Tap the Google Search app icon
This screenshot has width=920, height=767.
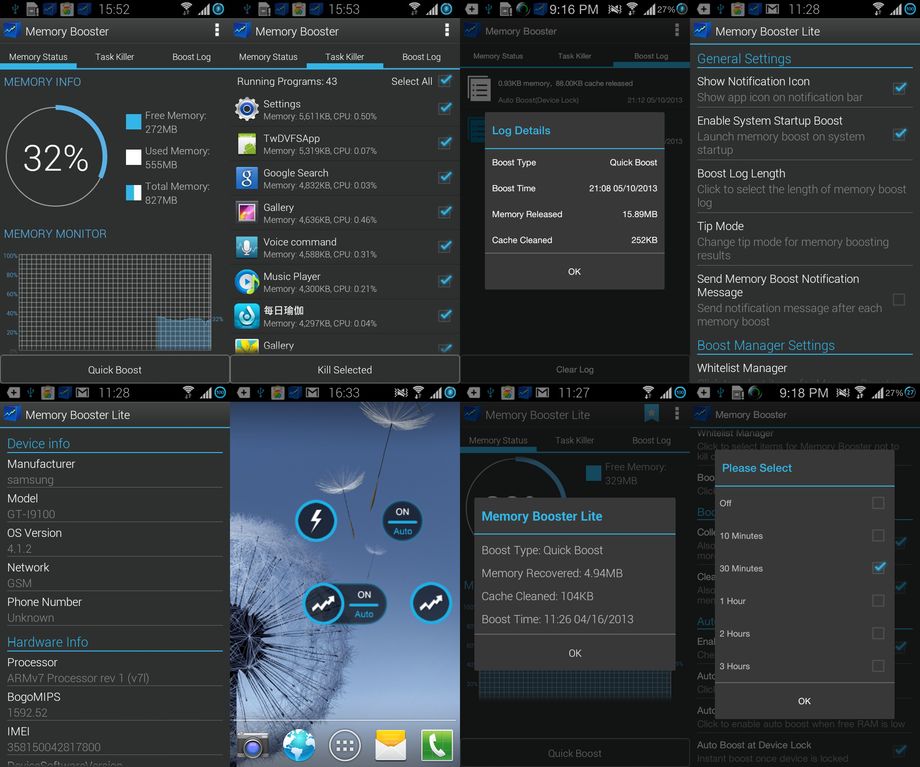tap(247, 178)
